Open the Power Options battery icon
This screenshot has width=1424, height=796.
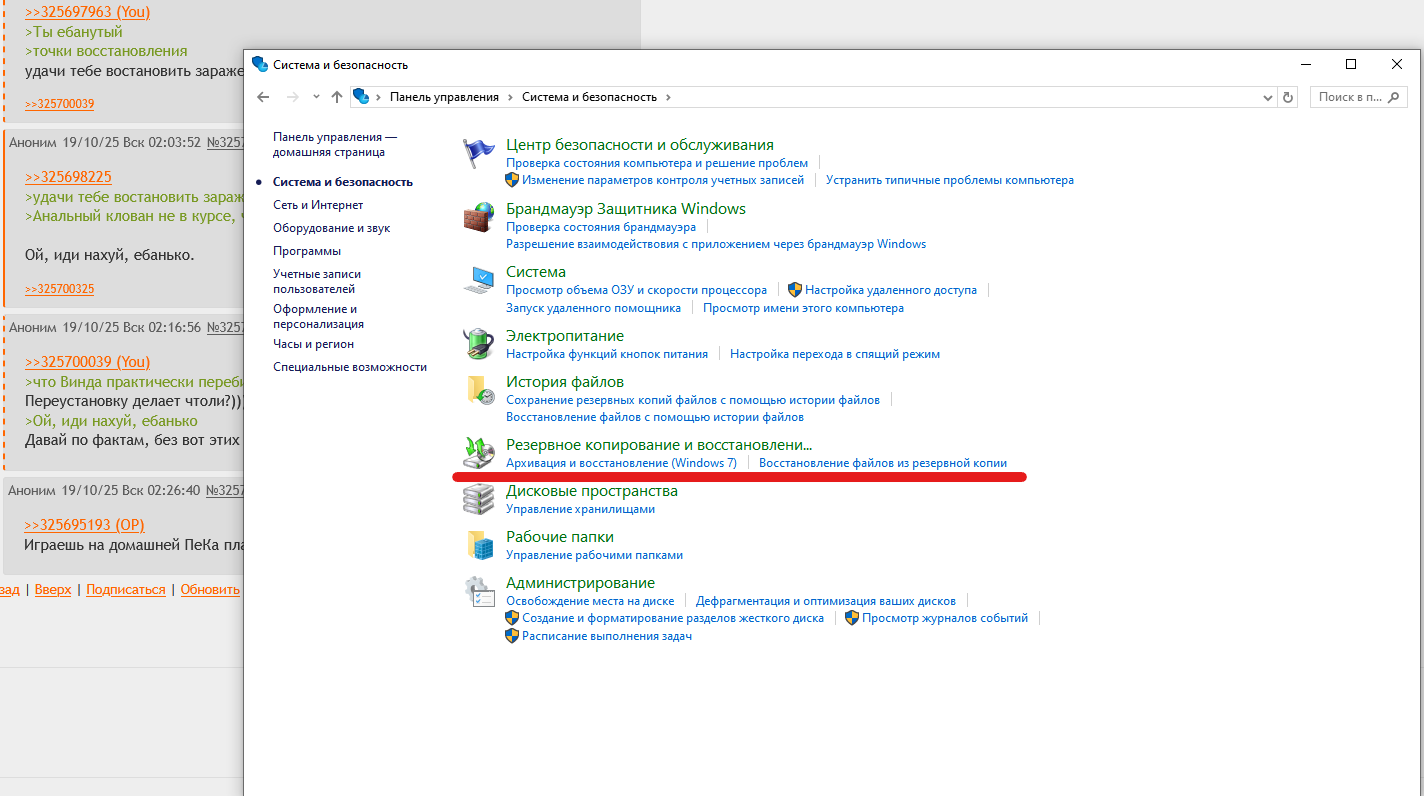tap(479, 344)
